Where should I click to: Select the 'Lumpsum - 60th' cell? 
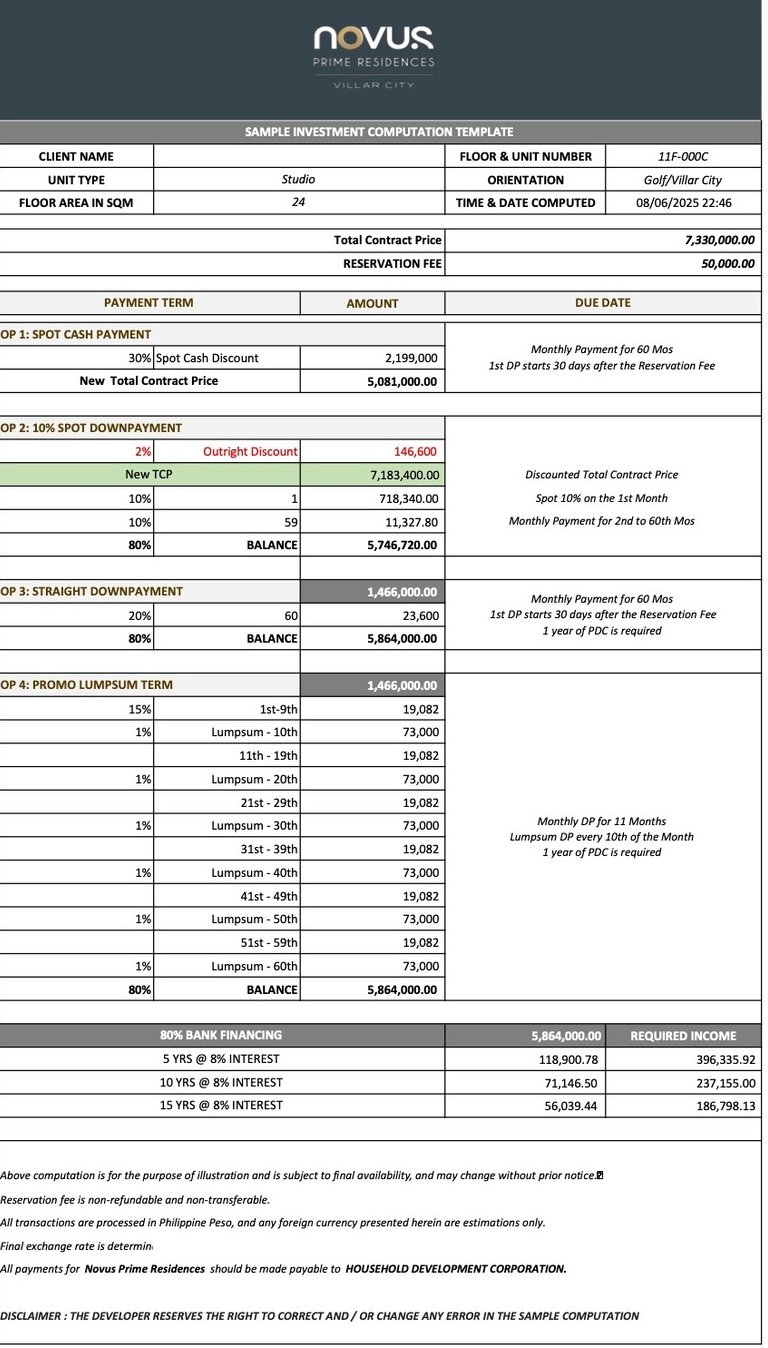click(x=227, y=966)
